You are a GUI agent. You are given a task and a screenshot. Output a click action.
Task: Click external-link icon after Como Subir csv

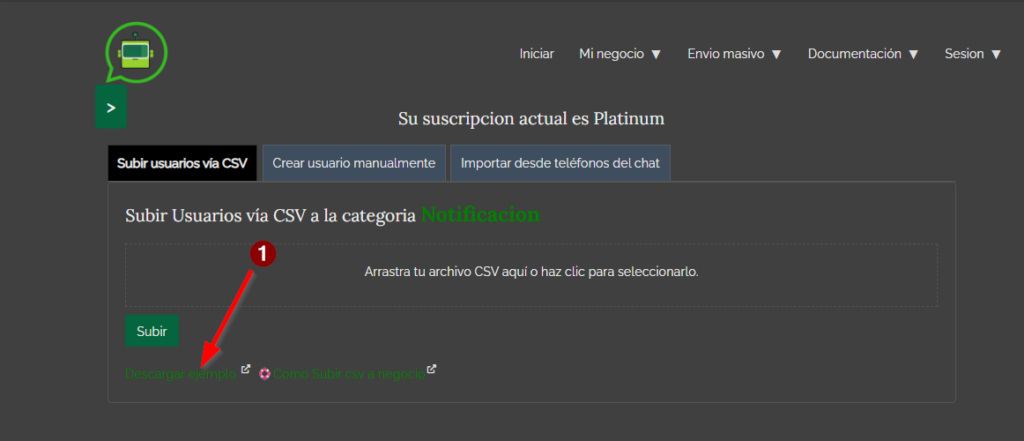point(432,370)
